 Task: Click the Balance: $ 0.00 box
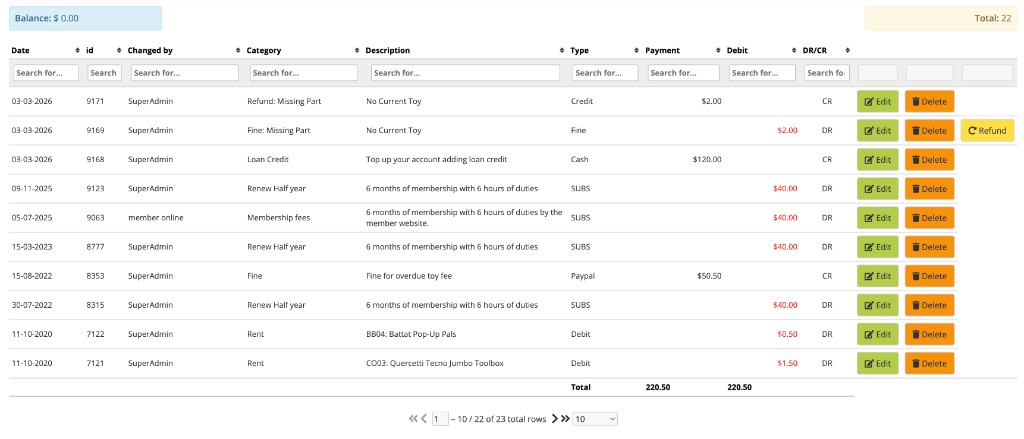[x=86, y=18]
